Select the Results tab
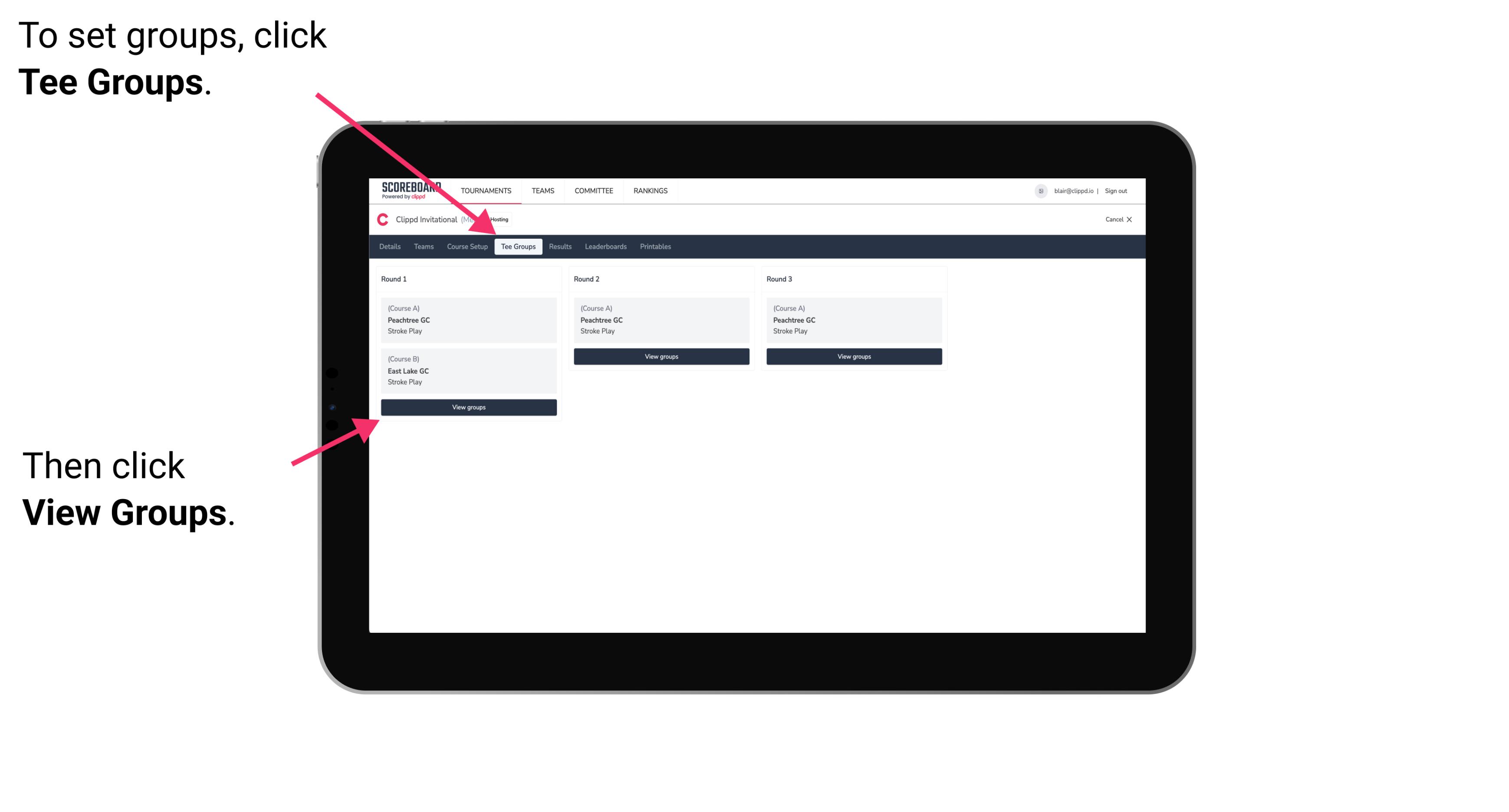Screen dimensions: 1509x812 (558, 246)
